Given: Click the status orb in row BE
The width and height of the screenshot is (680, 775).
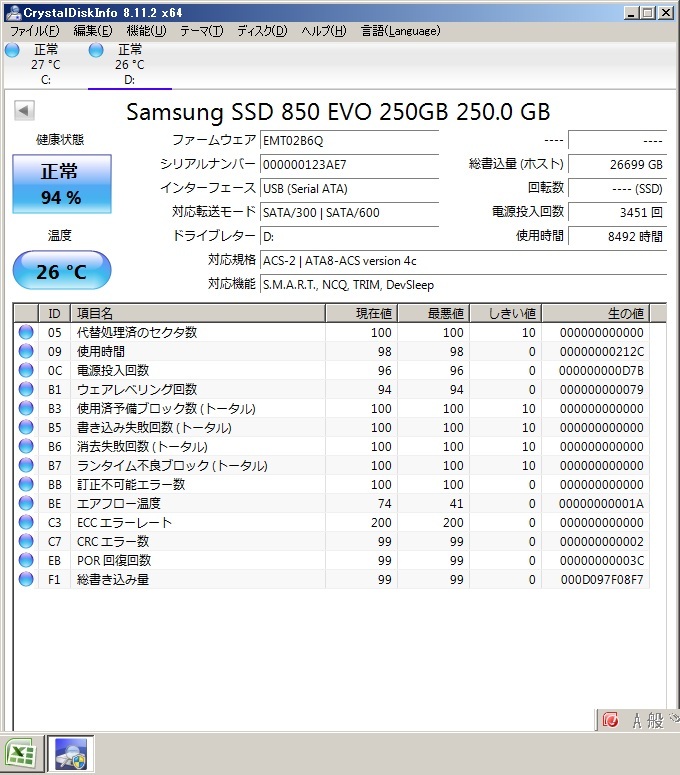Looking at the screenshot, I should click(26, 504).
